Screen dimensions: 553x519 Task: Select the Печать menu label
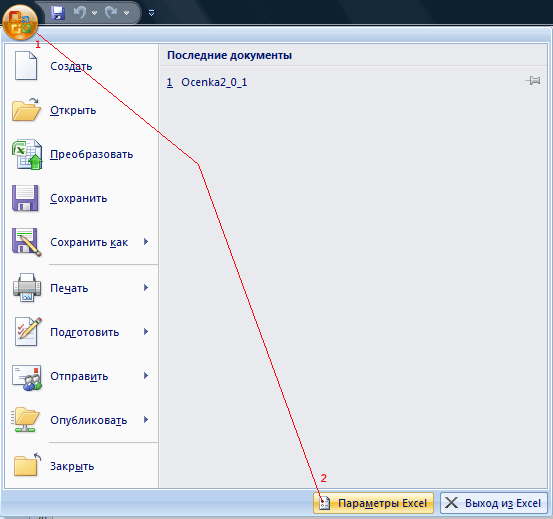[x=69, y=288]
